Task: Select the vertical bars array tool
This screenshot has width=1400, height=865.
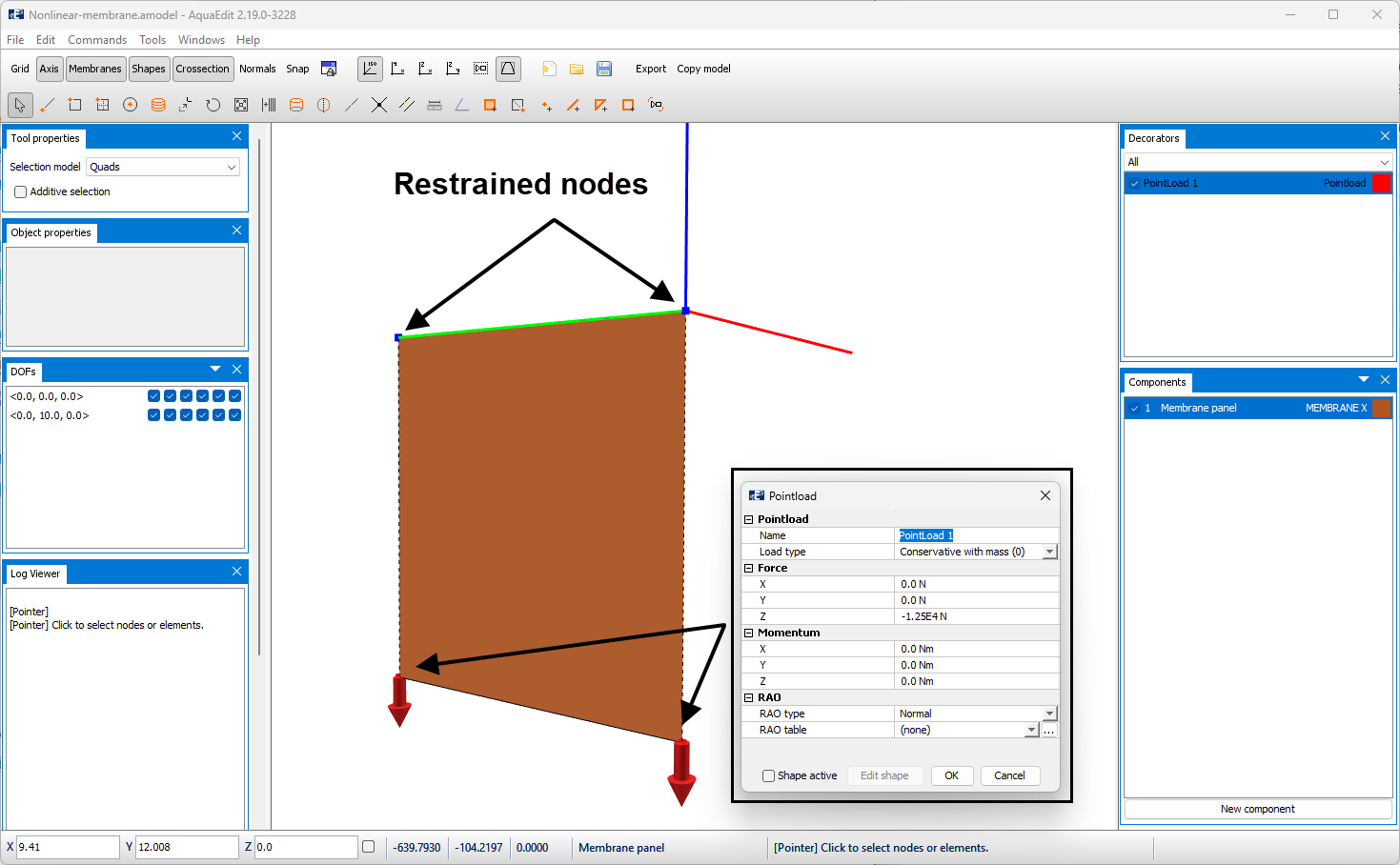Action: (269, 105)
